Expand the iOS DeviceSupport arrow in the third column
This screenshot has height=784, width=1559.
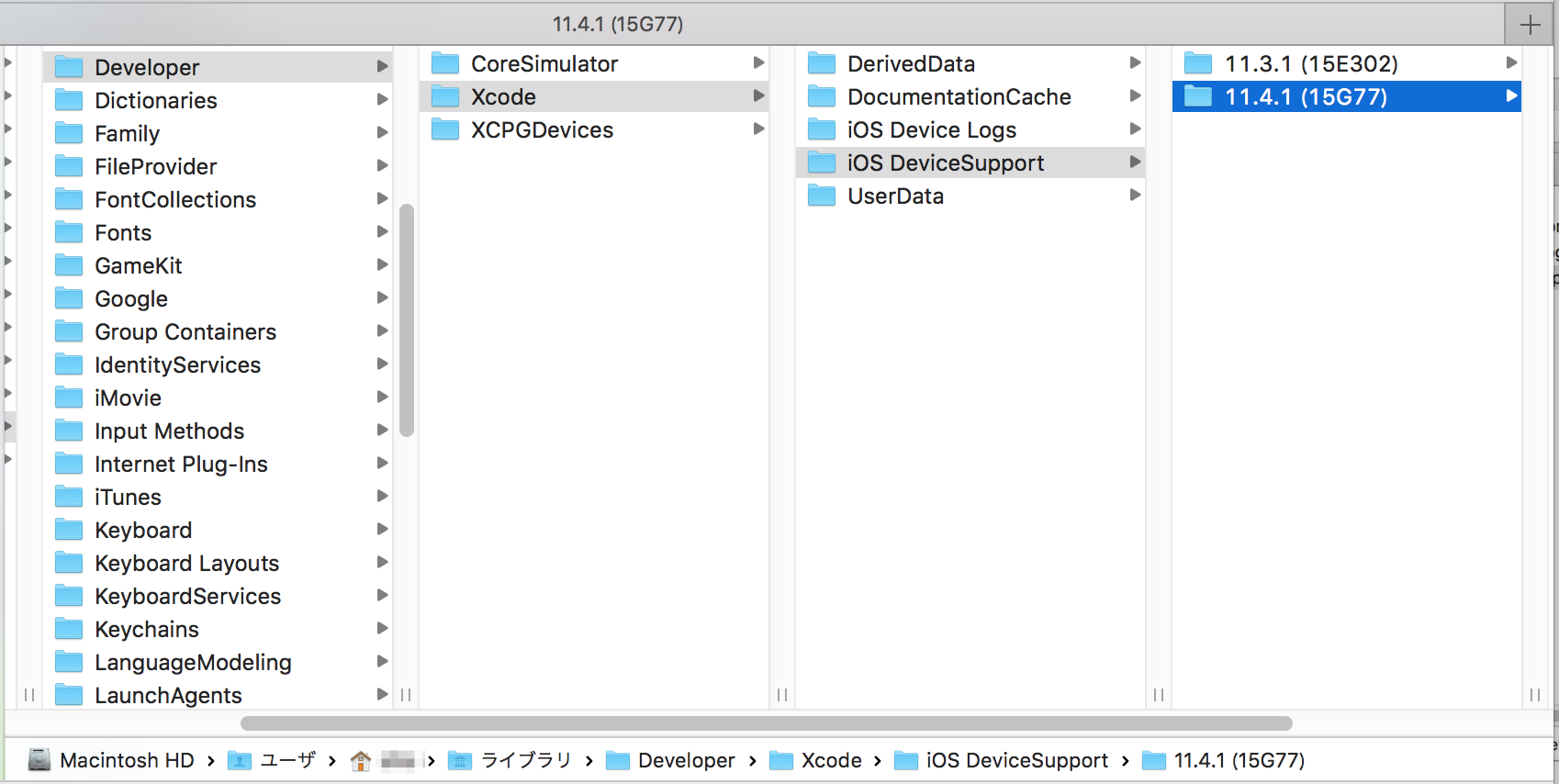point(1136,162)
